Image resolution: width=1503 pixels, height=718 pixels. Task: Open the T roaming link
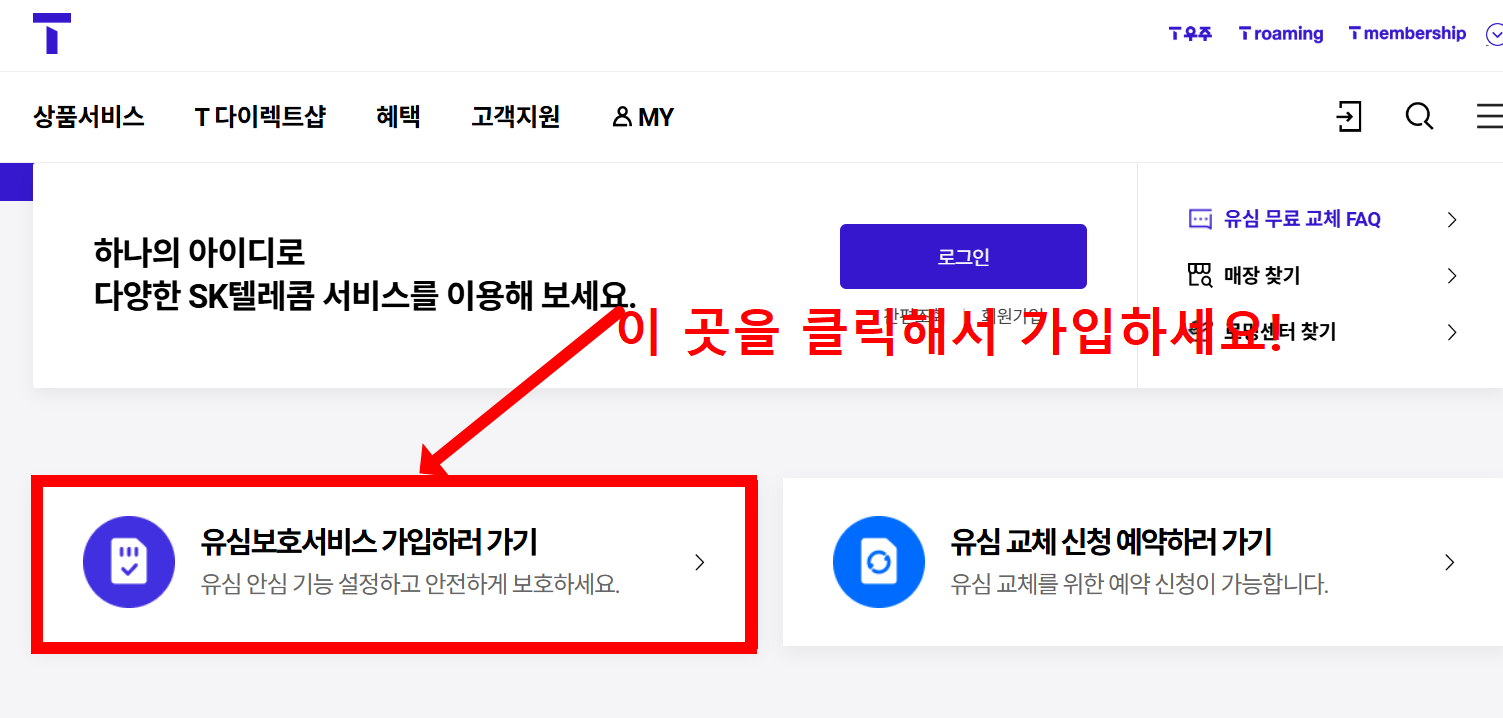coord(1281,33)
